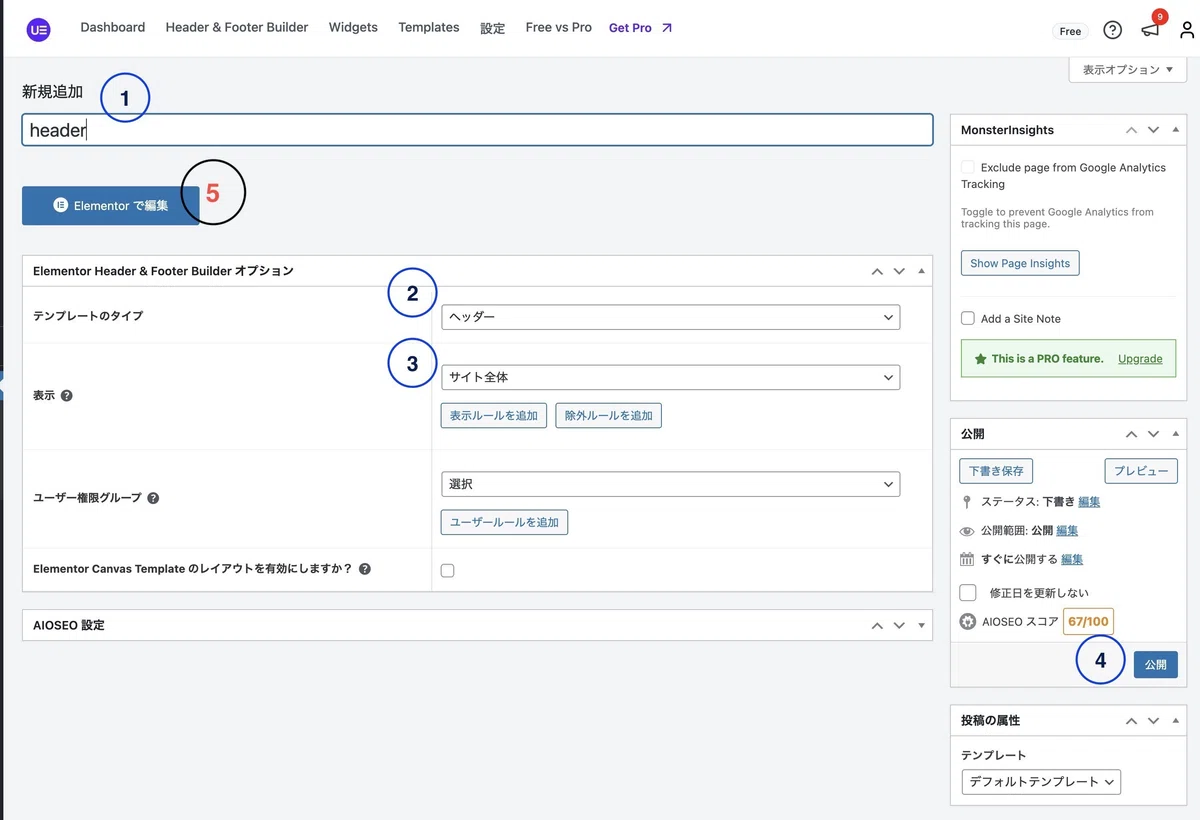Image resolution: width=1200 pixels, height=820 pixels.
Task: Move AIOSEO 設定 panel up arrow
Action: (x=877, y=626)
